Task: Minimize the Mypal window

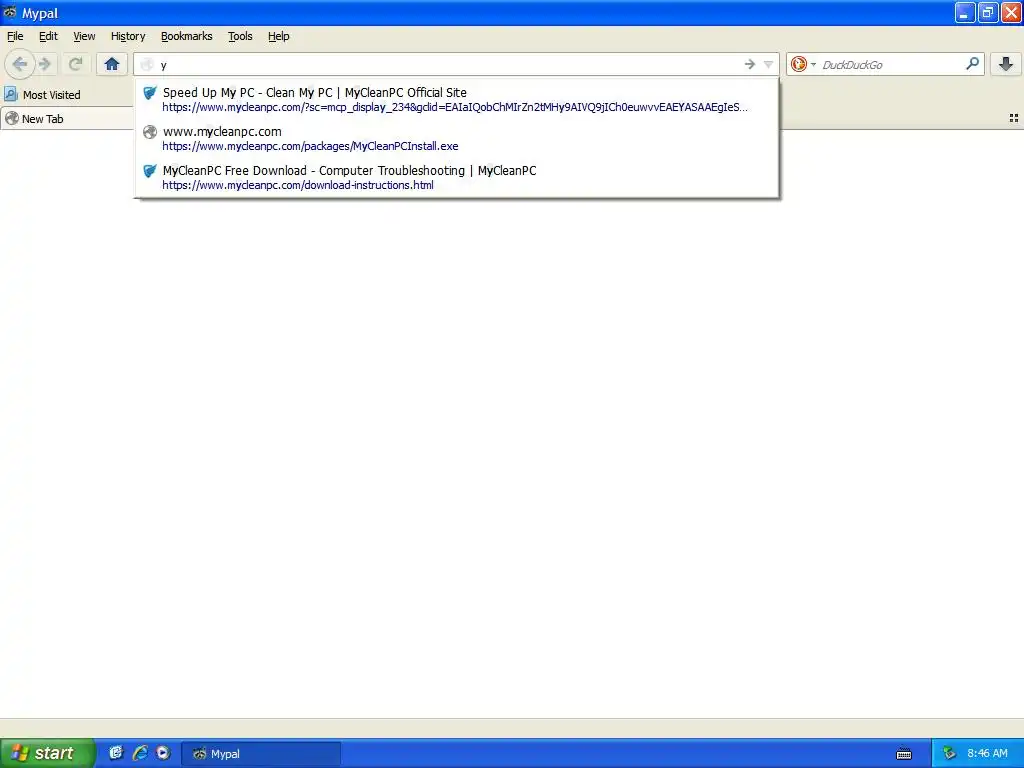Action: click(x=965, y=12)
